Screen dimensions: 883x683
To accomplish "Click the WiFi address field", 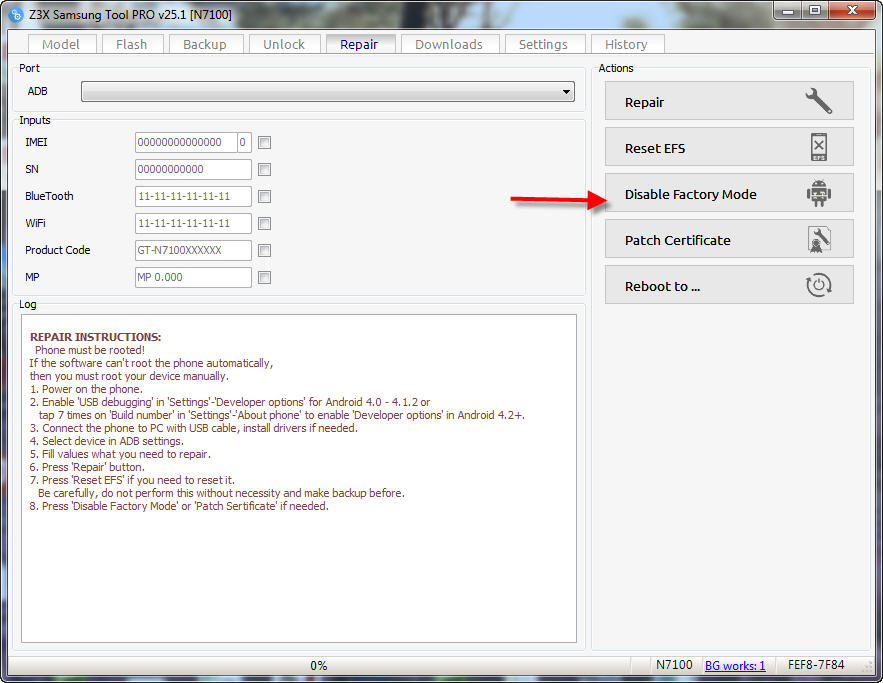I will [193, 224].
